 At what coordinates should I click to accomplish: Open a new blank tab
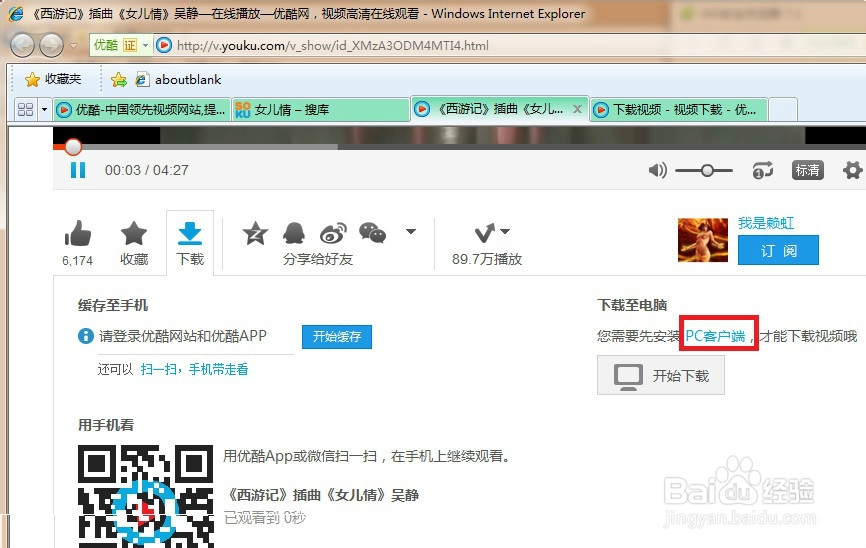pyautogui.click(x=783, y=109)
